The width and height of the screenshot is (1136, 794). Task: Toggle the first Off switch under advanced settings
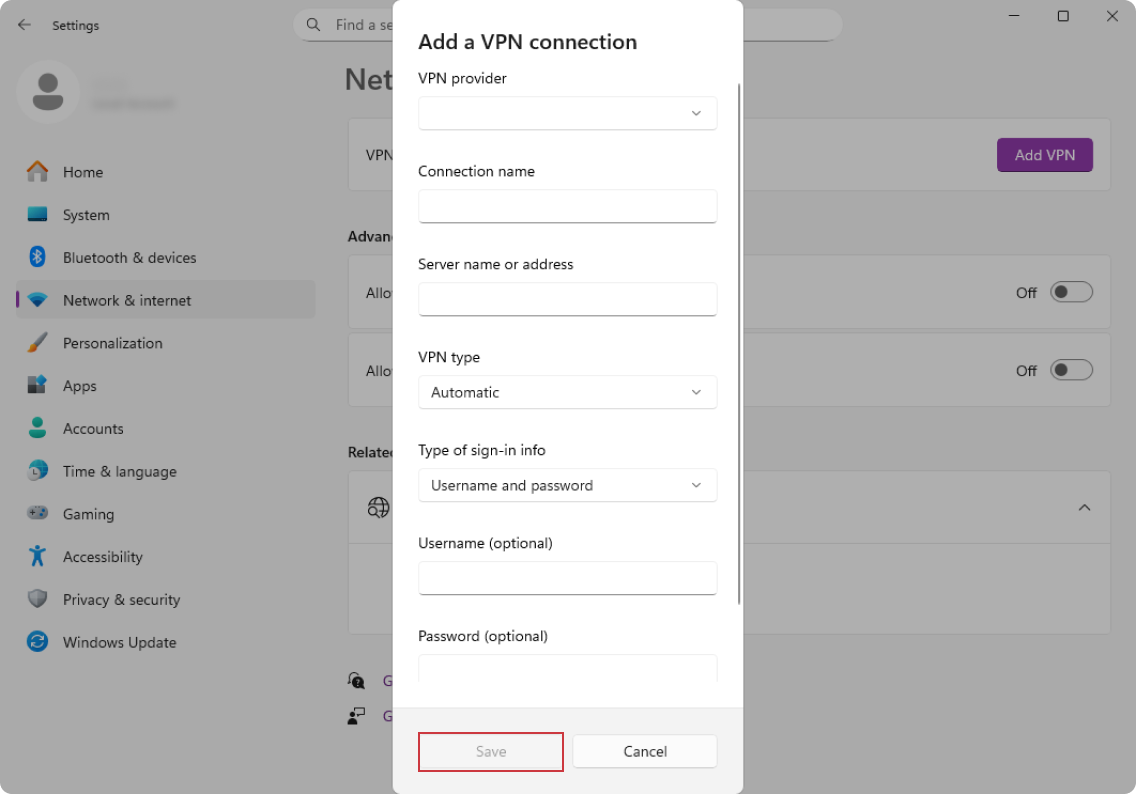[1071, 292]
